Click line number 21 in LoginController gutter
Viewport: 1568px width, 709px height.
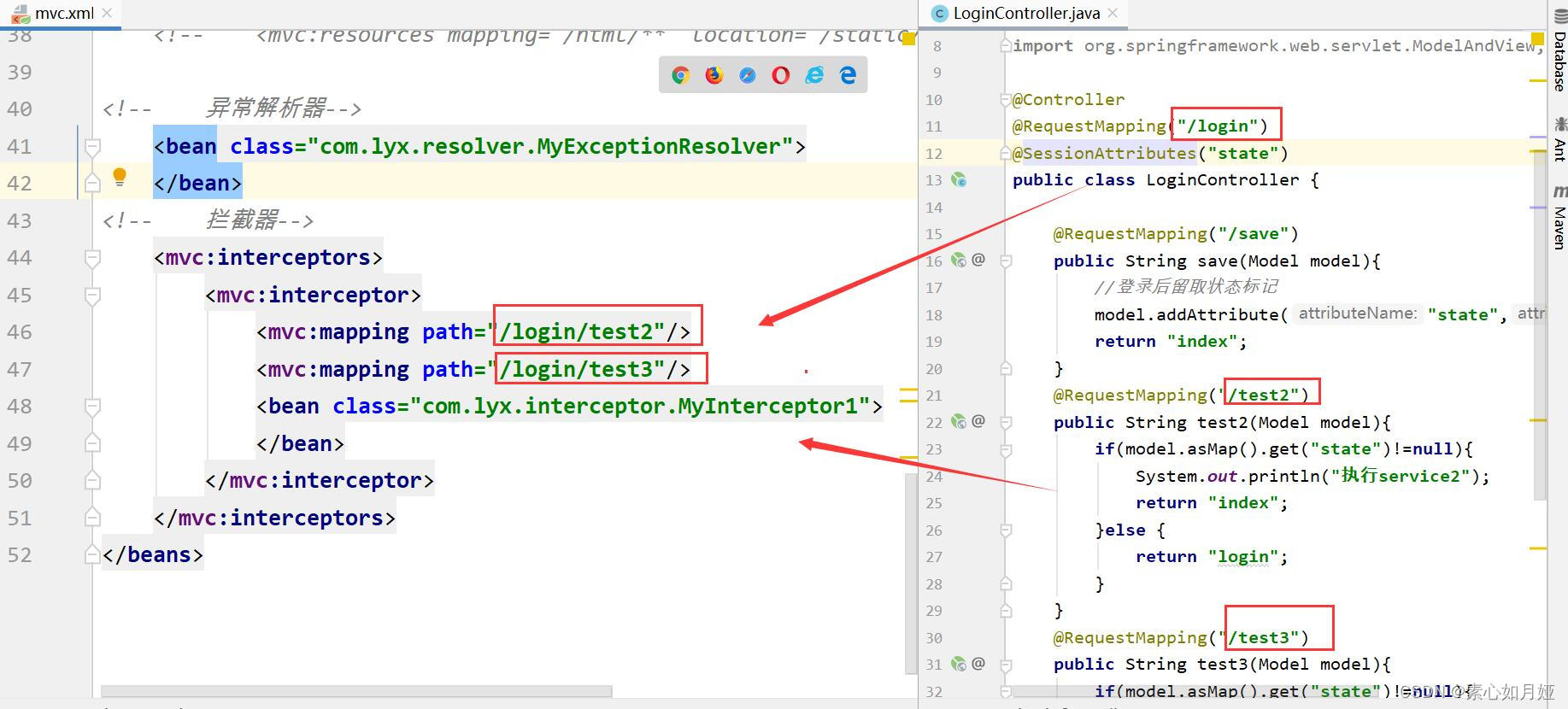point(934,396)
